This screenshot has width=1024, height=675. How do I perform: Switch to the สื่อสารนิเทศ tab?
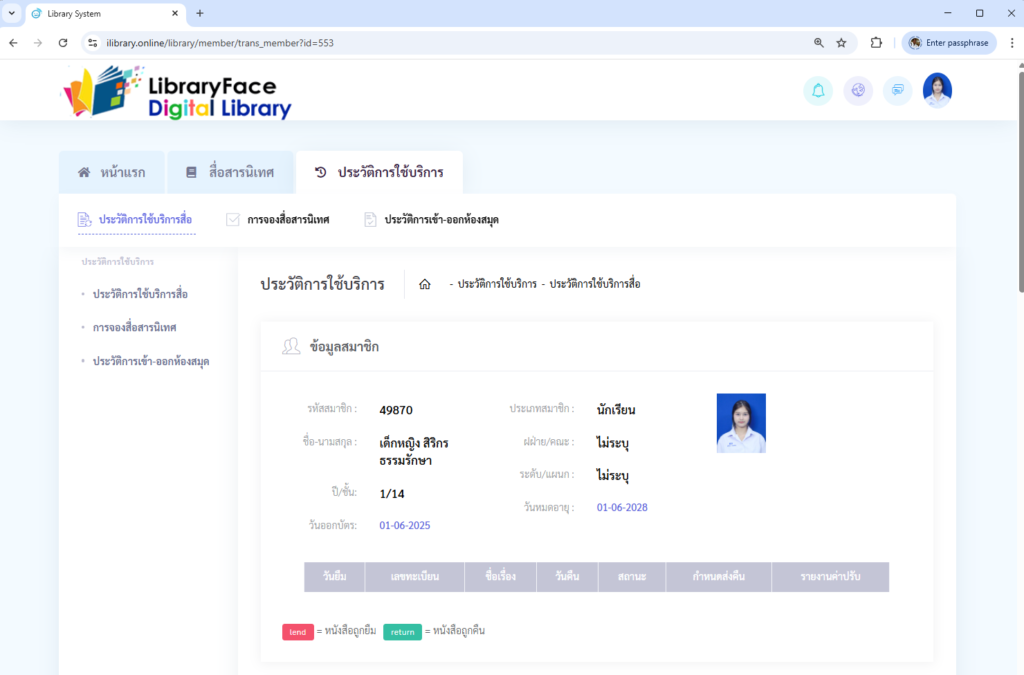coord(230,172)
